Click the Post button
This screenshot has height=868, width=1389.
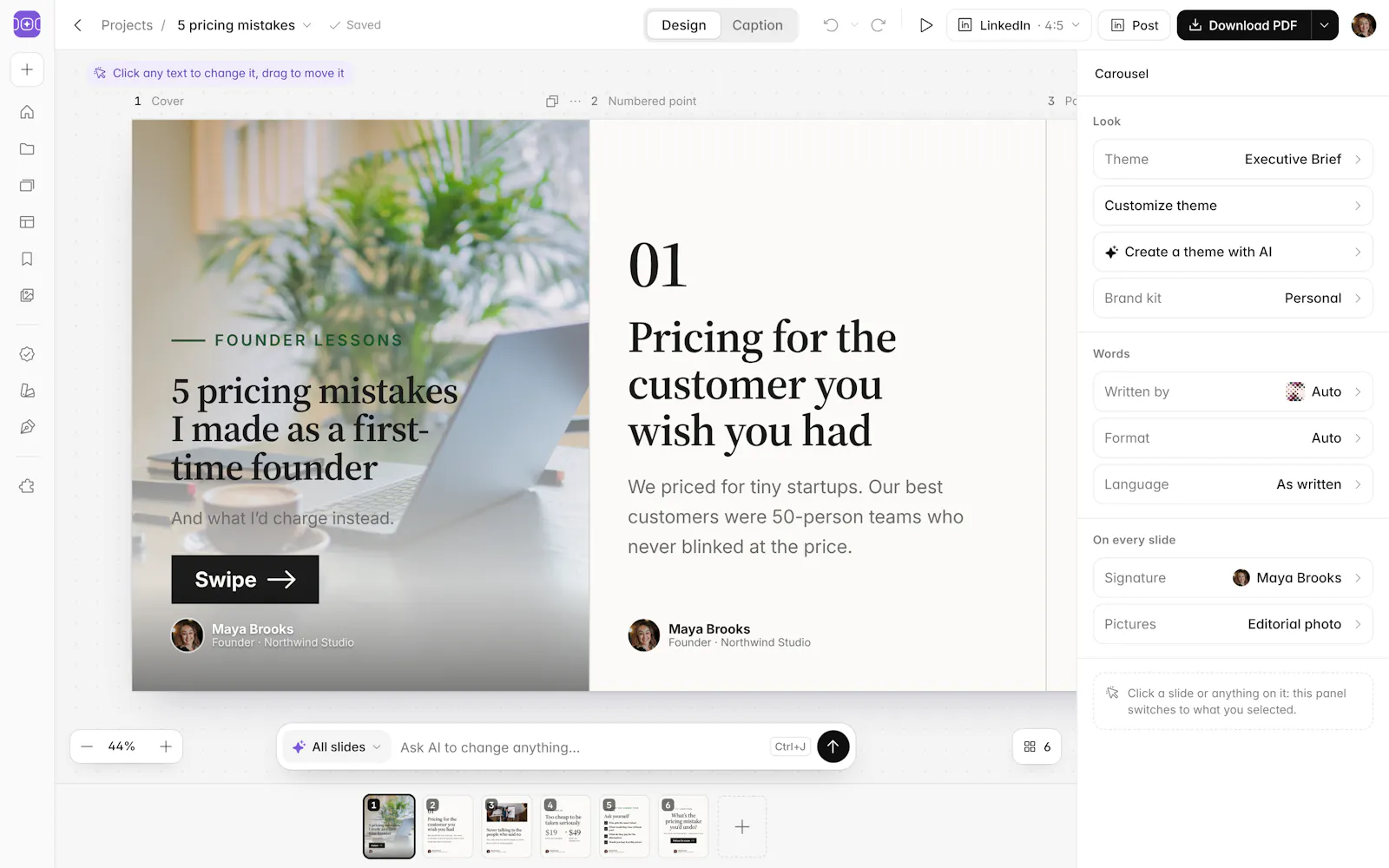pyautogui.click(x=1135, y=25)
